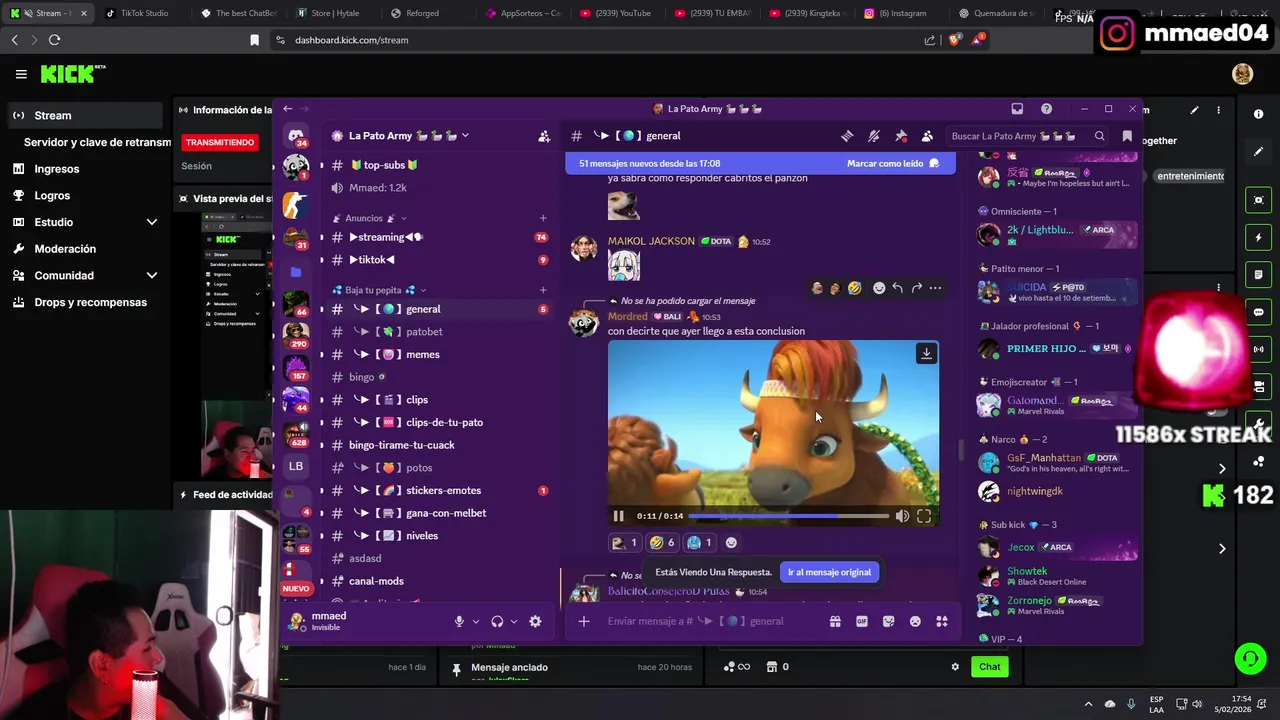
Task: Seek in the chat video progress bar
Action: point(789,516)
